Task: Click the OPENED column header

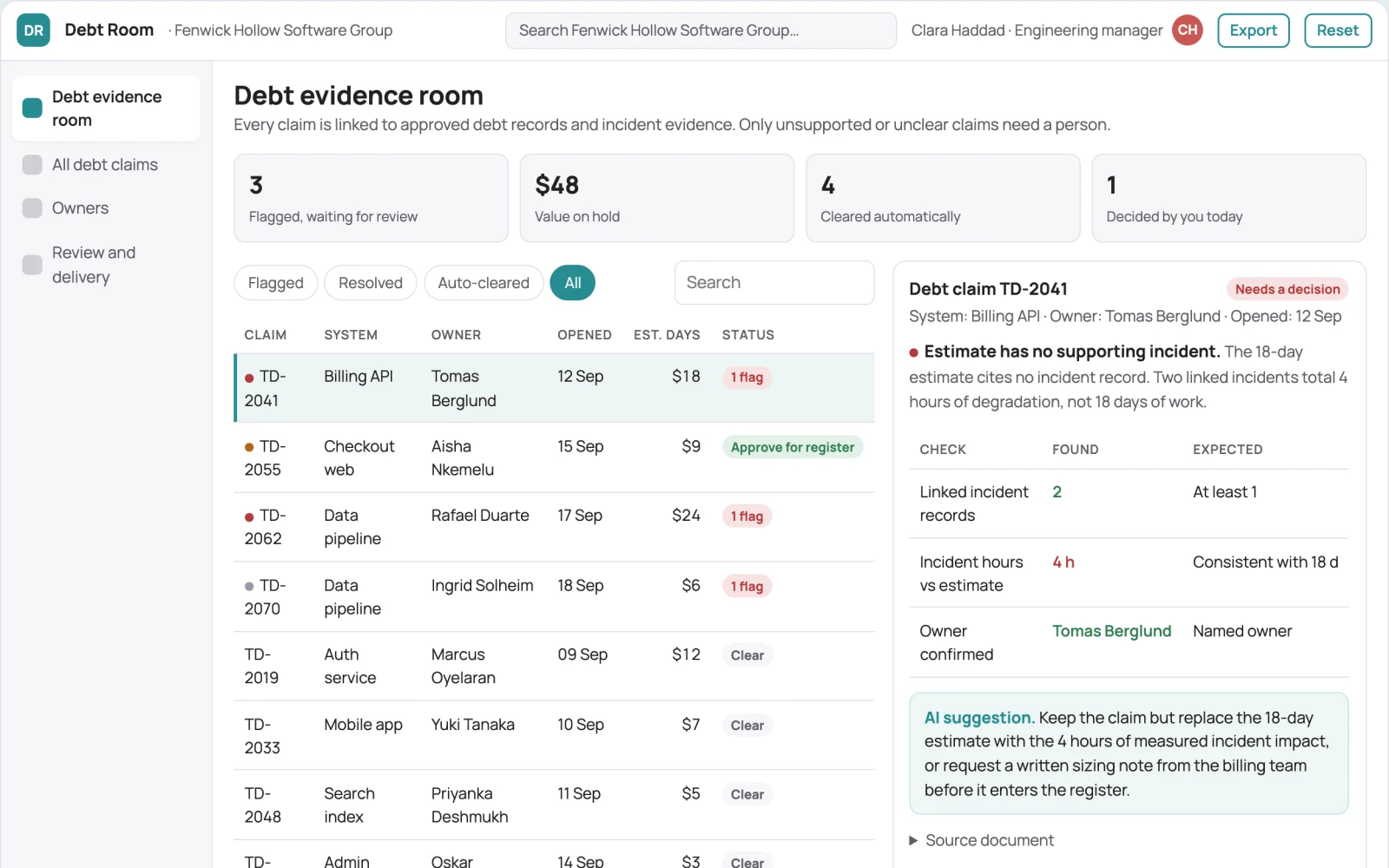Action: tap(584, 335)
